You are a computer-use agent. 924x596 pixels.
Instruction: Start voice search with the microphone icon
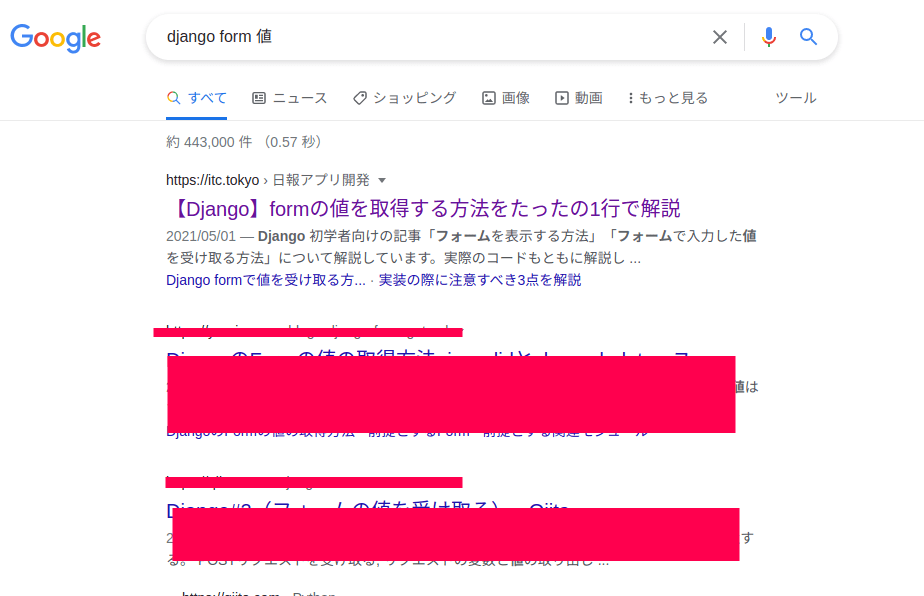[768, 37]
